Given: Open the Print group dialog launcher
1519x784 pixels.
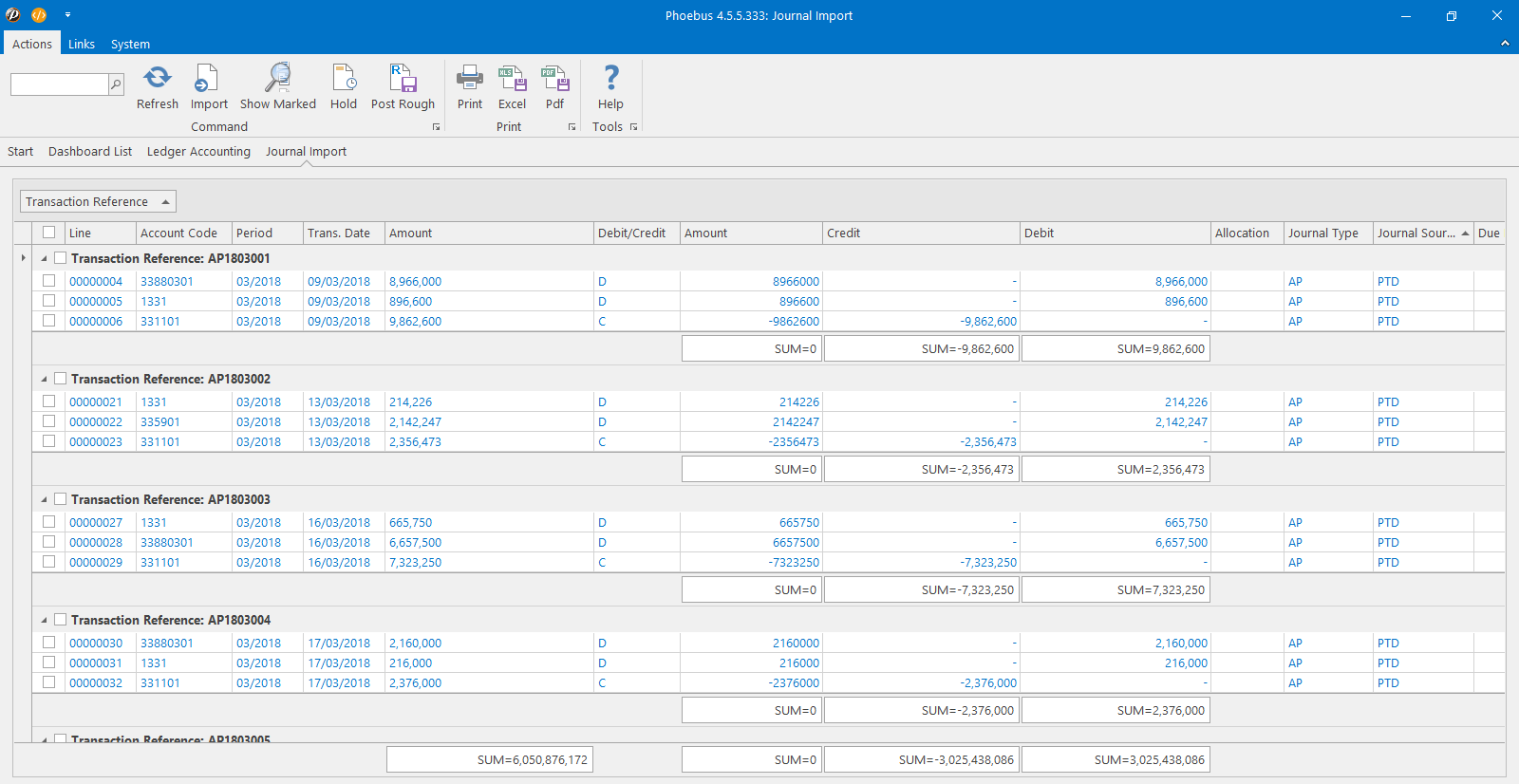Looking at the screenshot, I should point(572,127).
